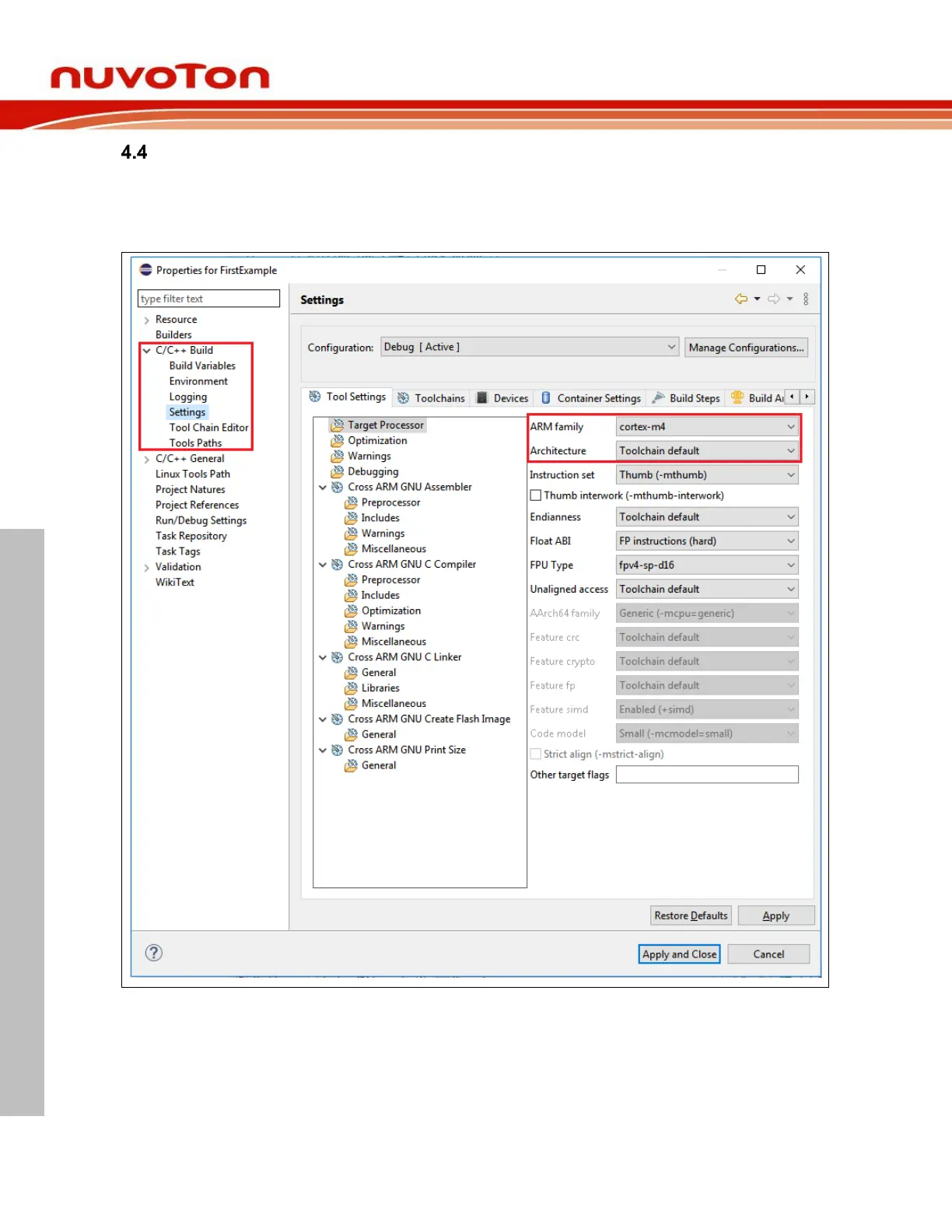The height and width of the screenshot is (1232, 952).
Task: Select Project References item
Action: 197,505
